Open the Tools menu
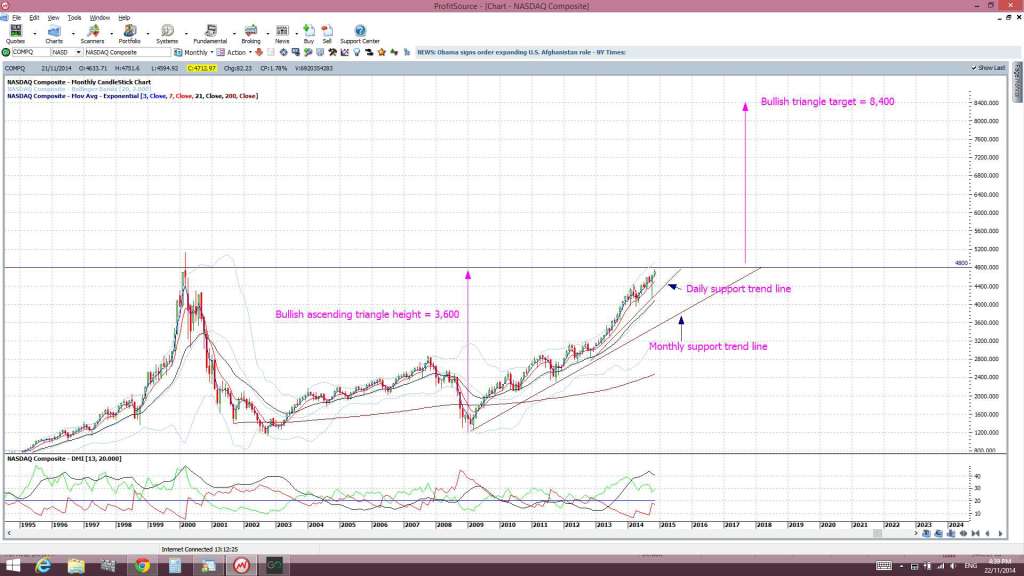The width and height of the screenshot is (1024, 576). pyautogui.click(x=74, y=18)
